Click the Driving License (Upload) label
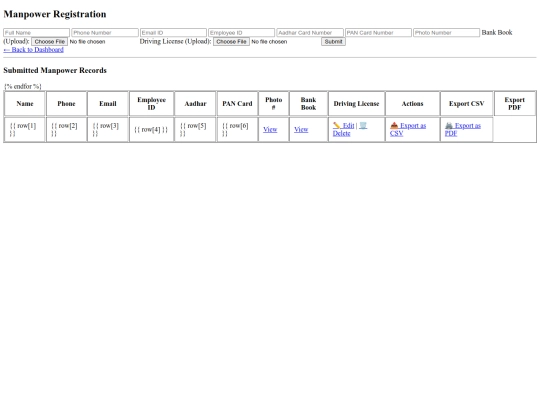This screenshot has width=540, height=405. click(175, 41)
